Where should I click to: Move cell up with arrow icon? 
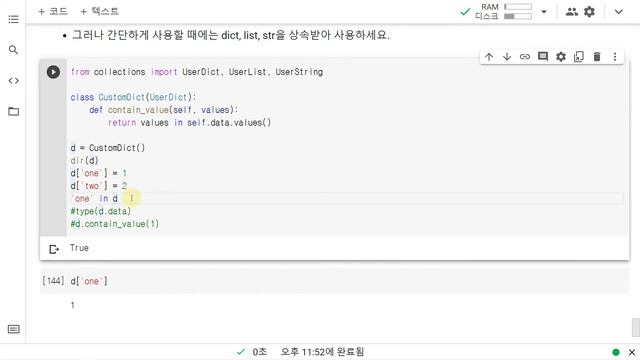point(489,57)
